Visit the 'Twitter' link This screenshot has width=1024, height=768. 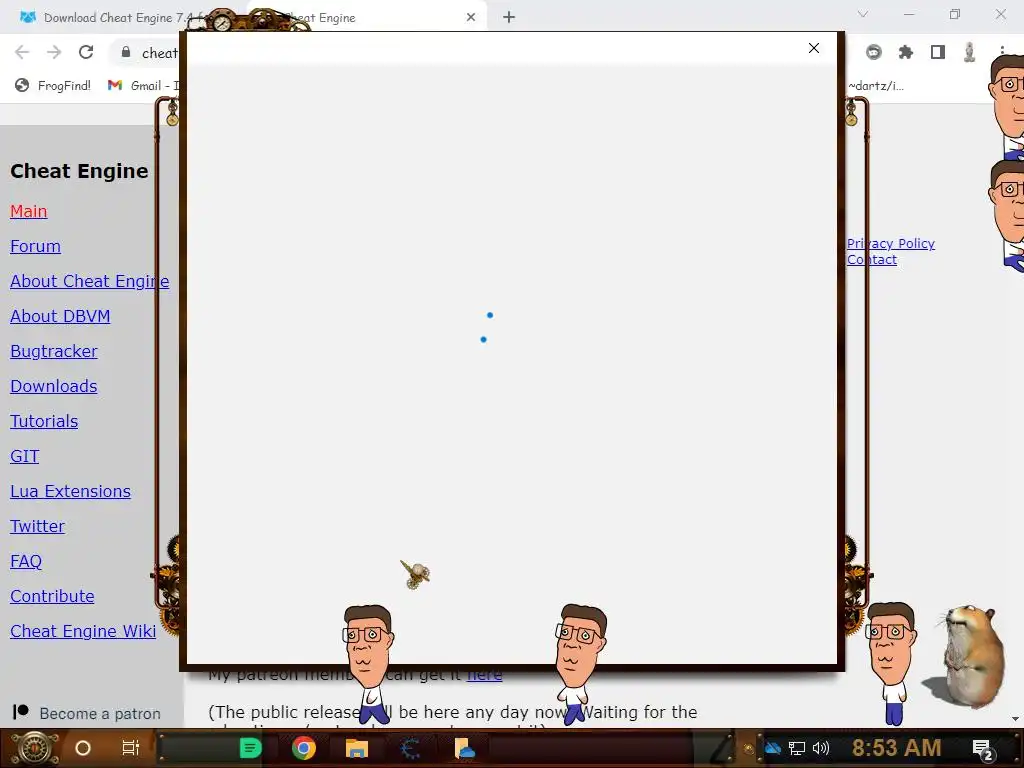tap(37, 526)
